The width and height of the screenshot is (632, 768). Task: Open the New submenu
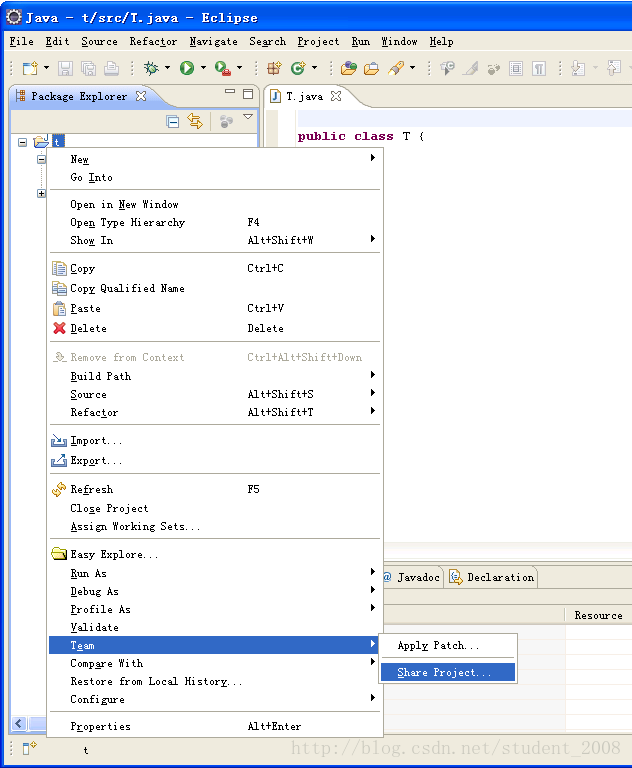tap(215, 159)
